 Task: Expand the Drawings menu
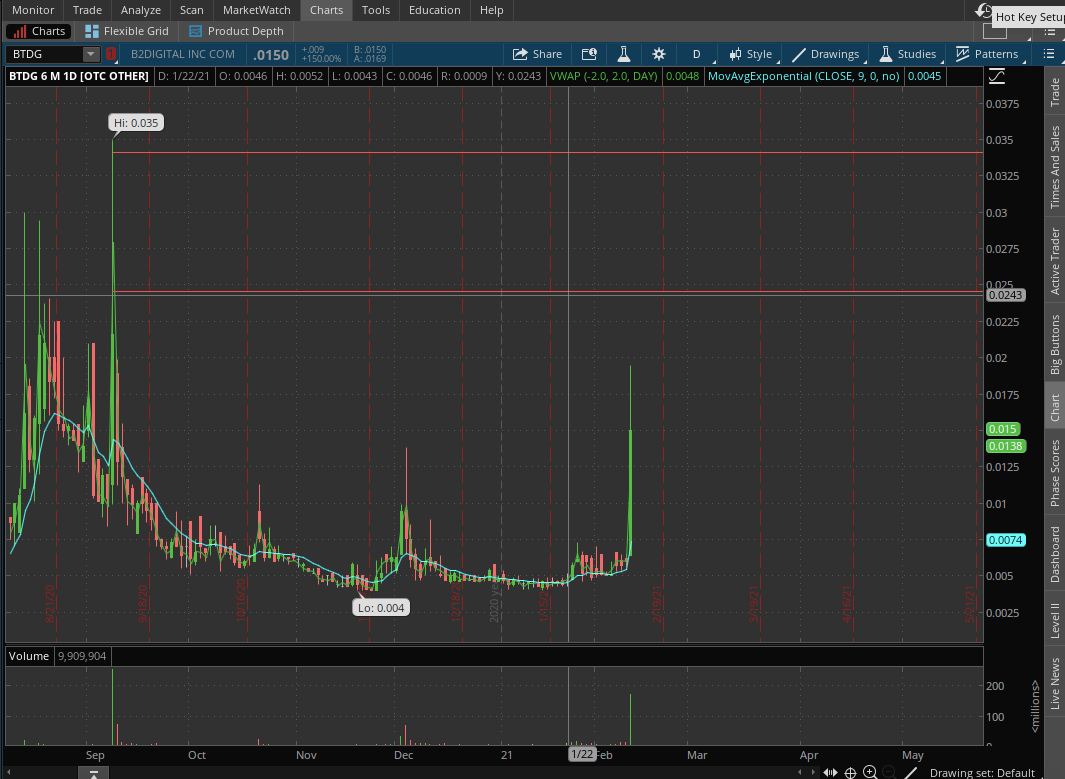pos(825,54)
